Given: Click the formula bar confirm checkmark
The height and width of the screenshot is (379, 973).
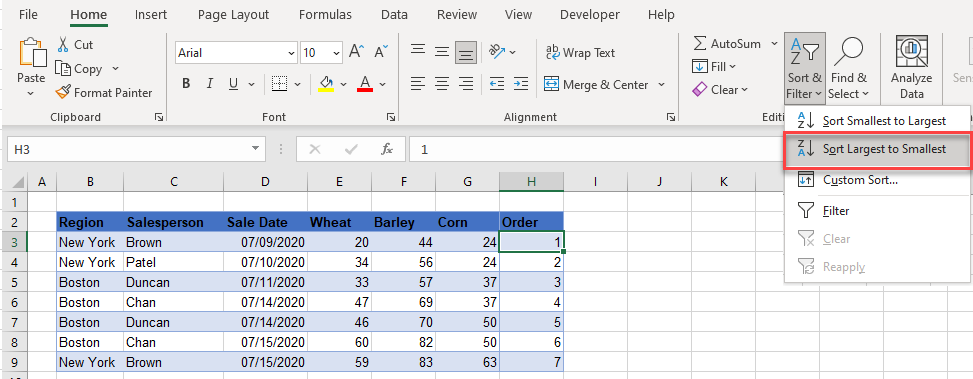Looking at the screenshot, I should 351,149.
